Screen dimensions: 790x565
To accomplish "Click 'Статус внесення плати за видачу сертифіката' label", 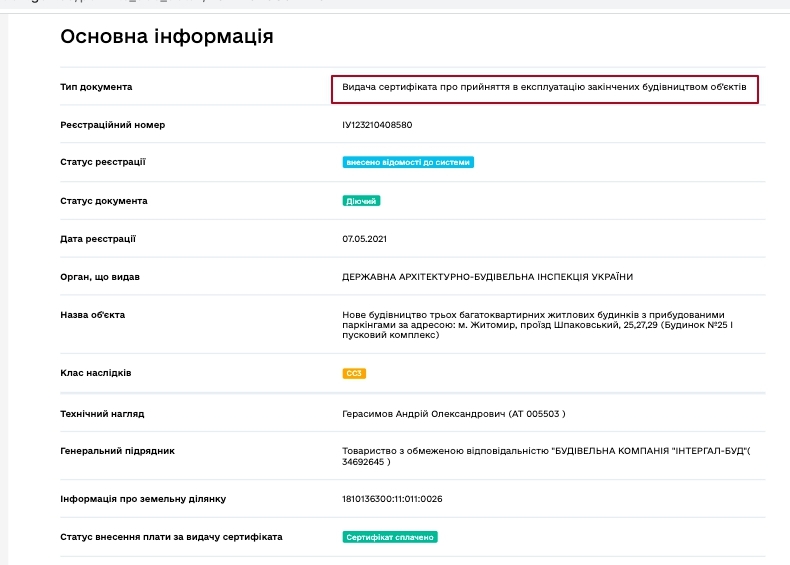I will pyautogui.click(x=171, y=537).
